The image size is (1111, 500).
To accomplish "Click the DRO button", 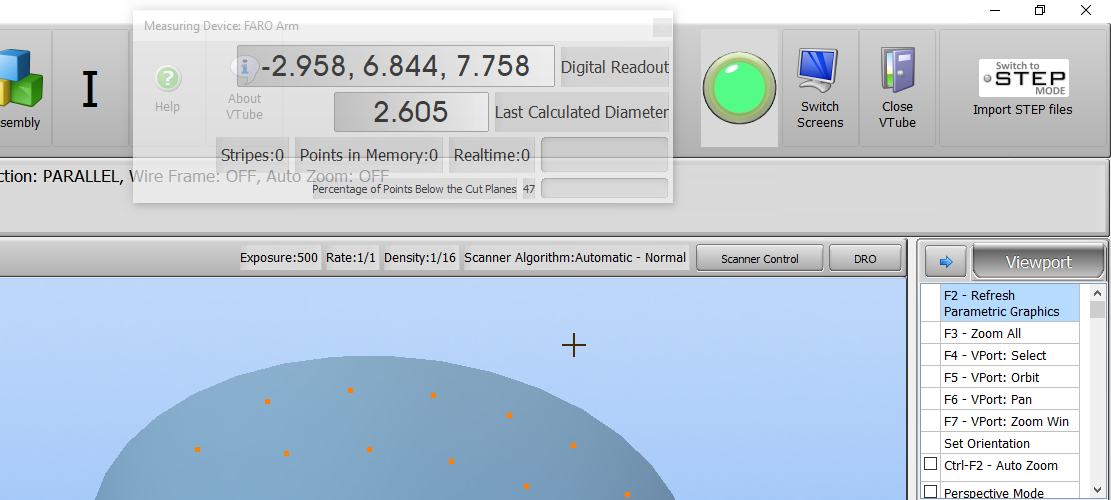I will click(x=865, y=259).
